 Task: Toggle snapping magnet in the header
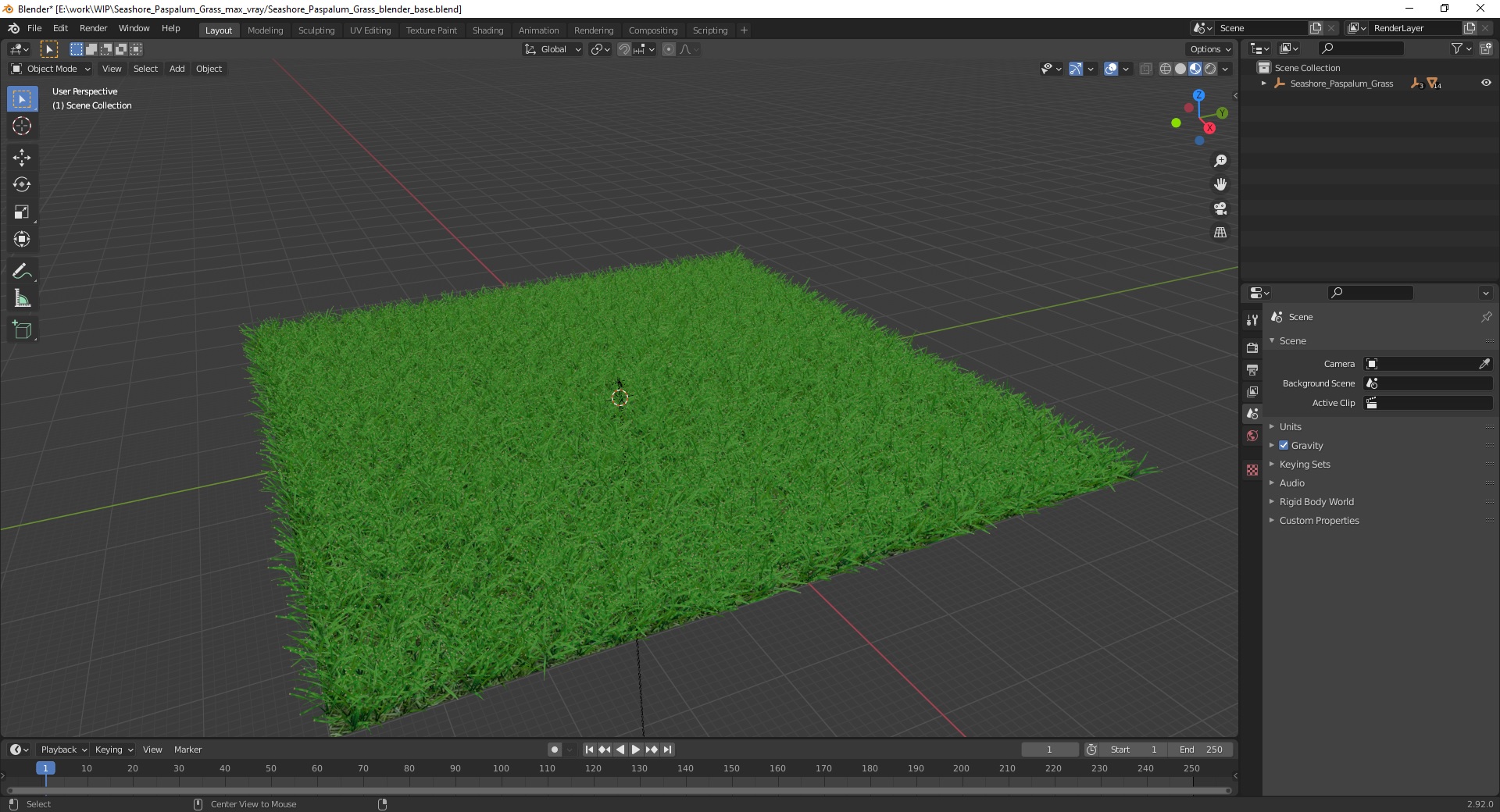coord(624,49)
